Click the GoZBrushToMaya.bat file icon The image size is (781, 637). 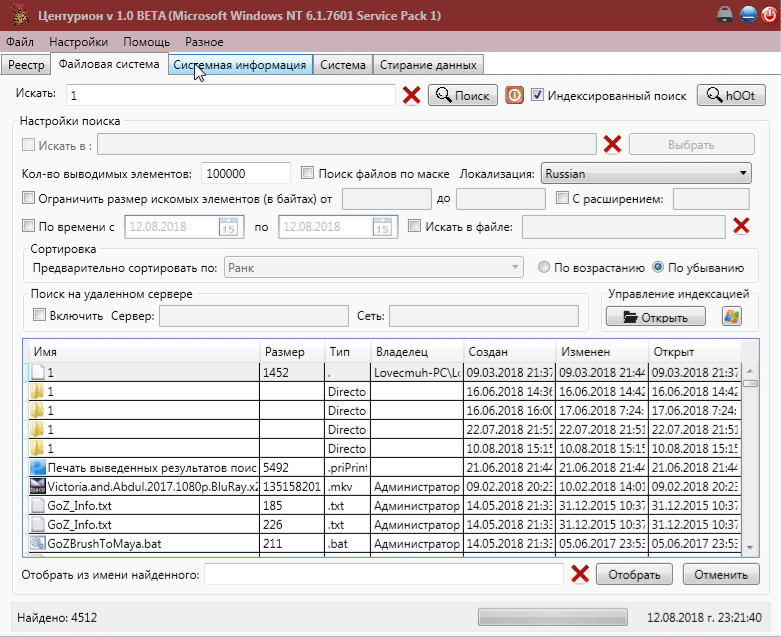(x=37, y=543)
